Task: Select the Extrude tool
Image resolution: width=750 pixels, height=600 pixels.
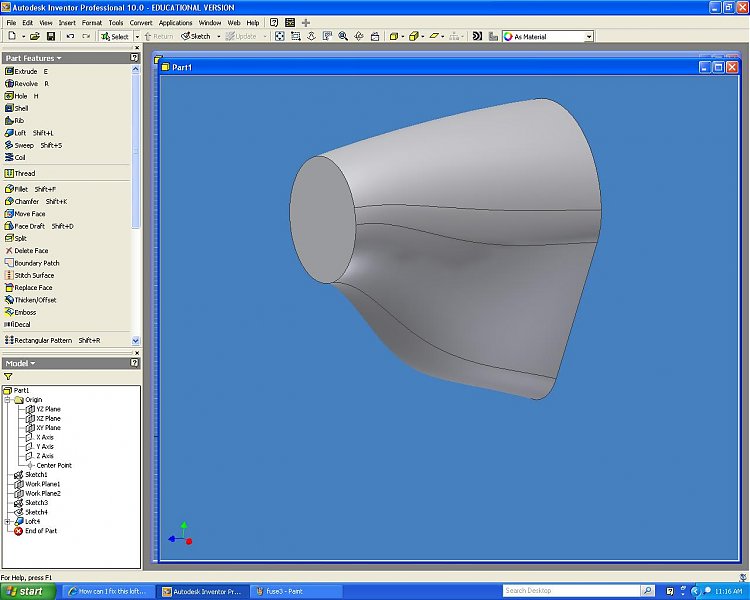Action: click(x=25, y=72)
